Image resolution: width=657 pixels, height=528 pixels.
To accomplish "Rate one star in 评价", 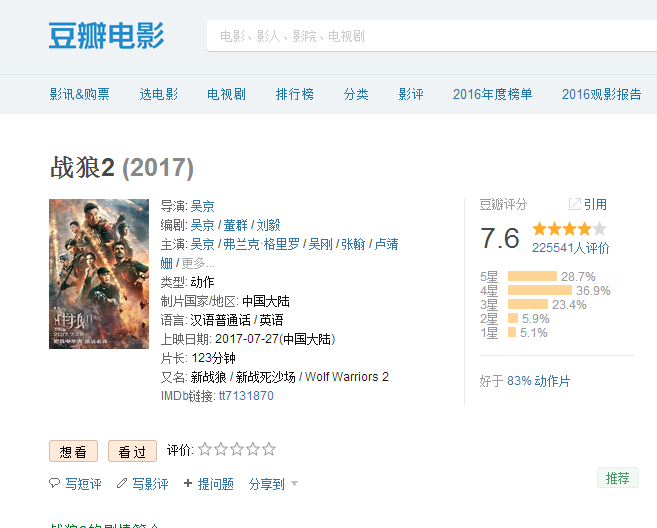I will tap(204, 449).
